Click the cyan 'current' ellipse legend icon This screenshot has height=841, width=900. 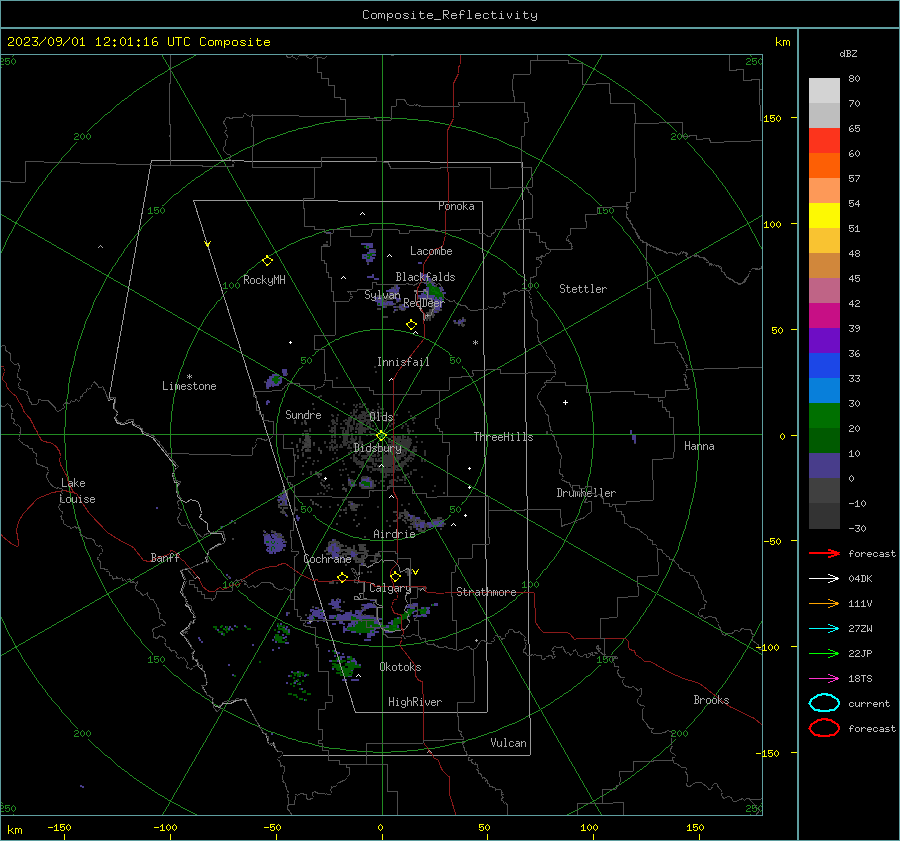tap(824, 703)
